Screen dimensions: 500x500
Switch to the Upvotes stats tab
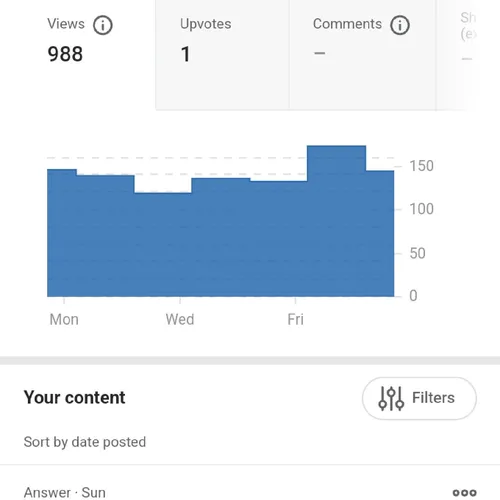click(x=222, y=55)
